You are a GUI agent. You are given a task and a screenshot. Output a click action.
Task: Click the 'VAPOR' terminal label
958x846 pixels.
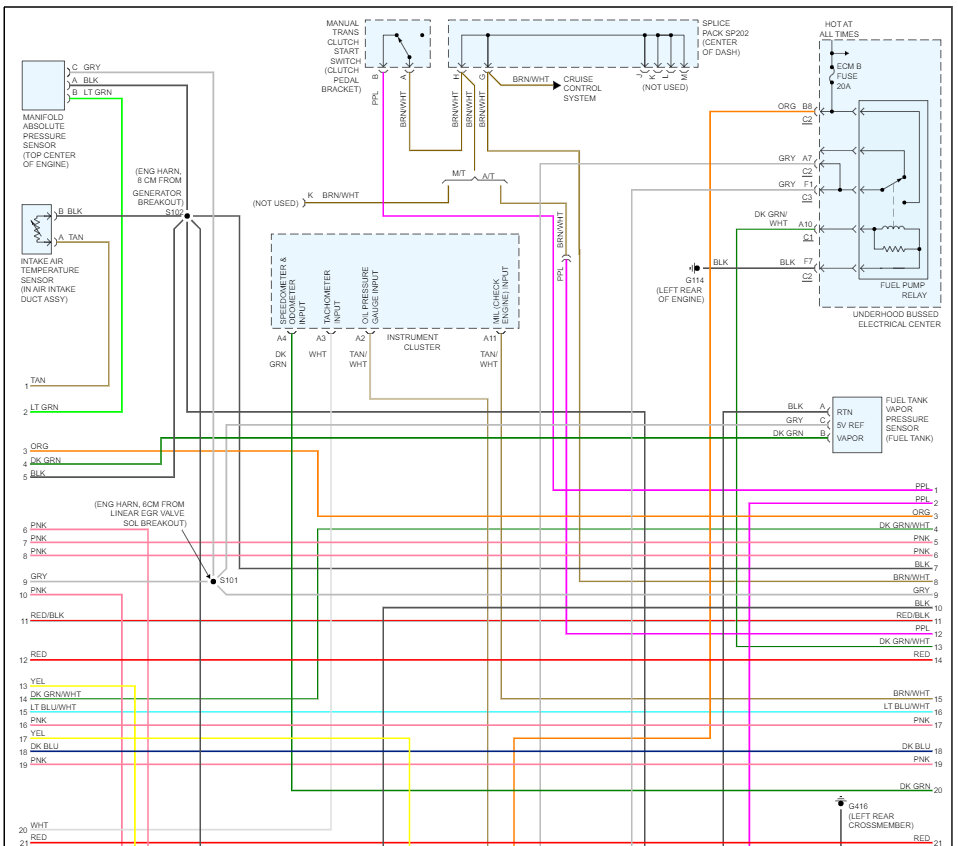850,438
